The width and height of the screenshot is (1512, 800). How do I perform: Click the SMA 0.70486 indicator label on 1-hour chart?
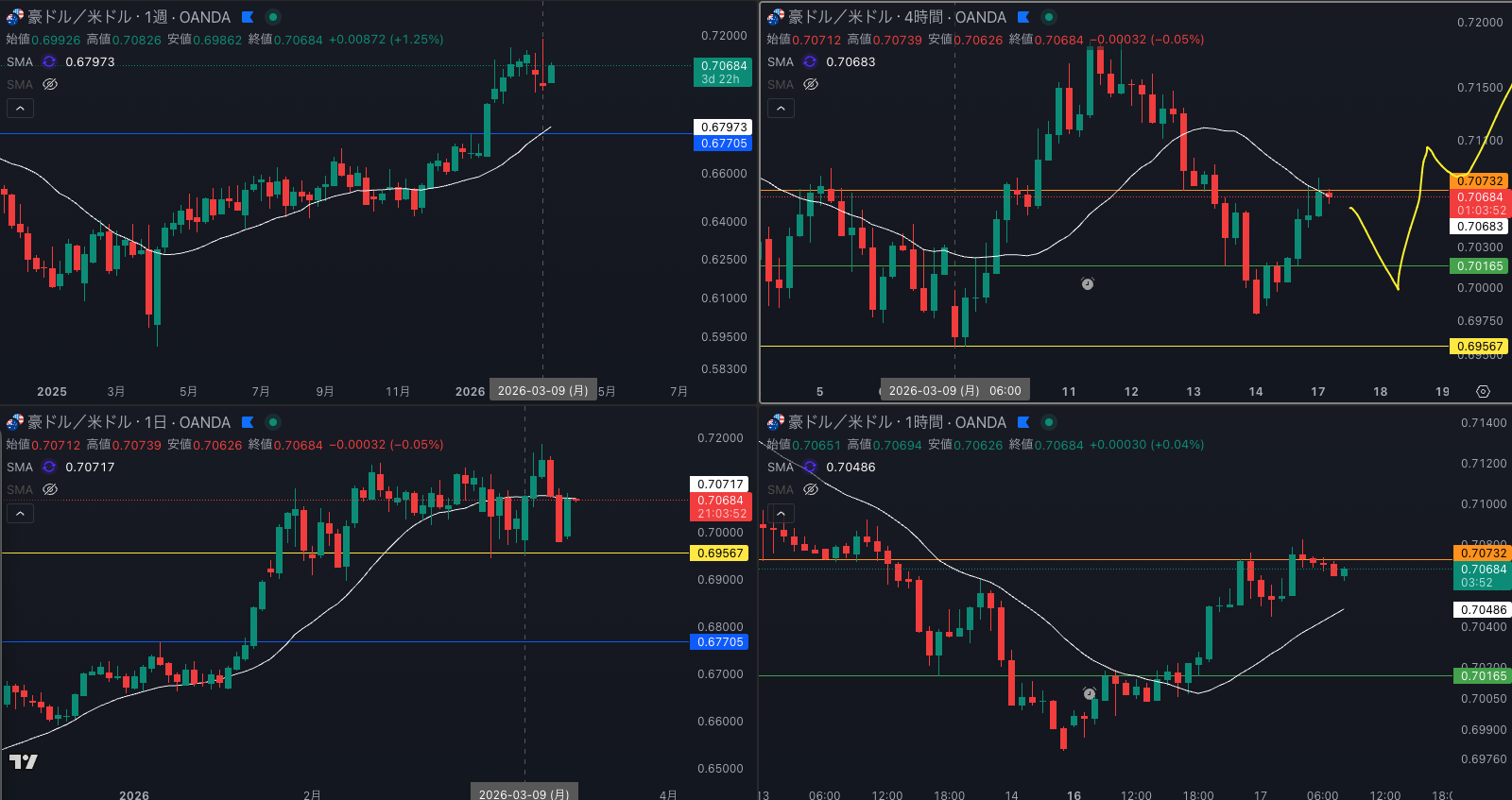850,467
